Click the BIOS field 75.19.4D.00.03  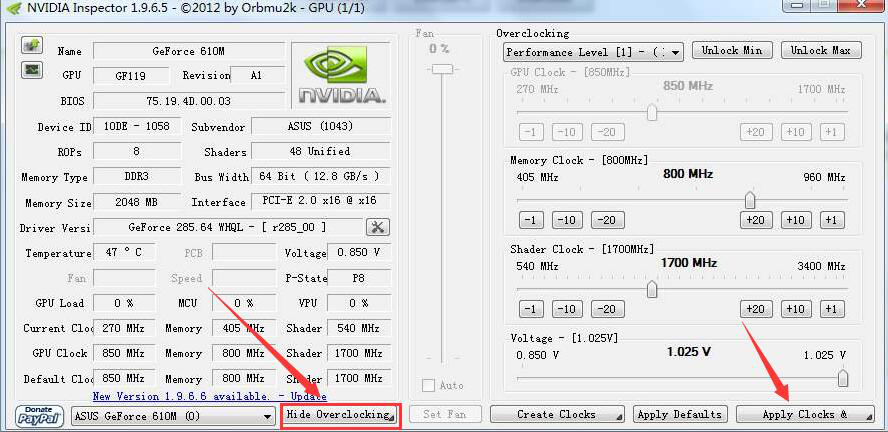pyautogui.click(x=189, y=101)
